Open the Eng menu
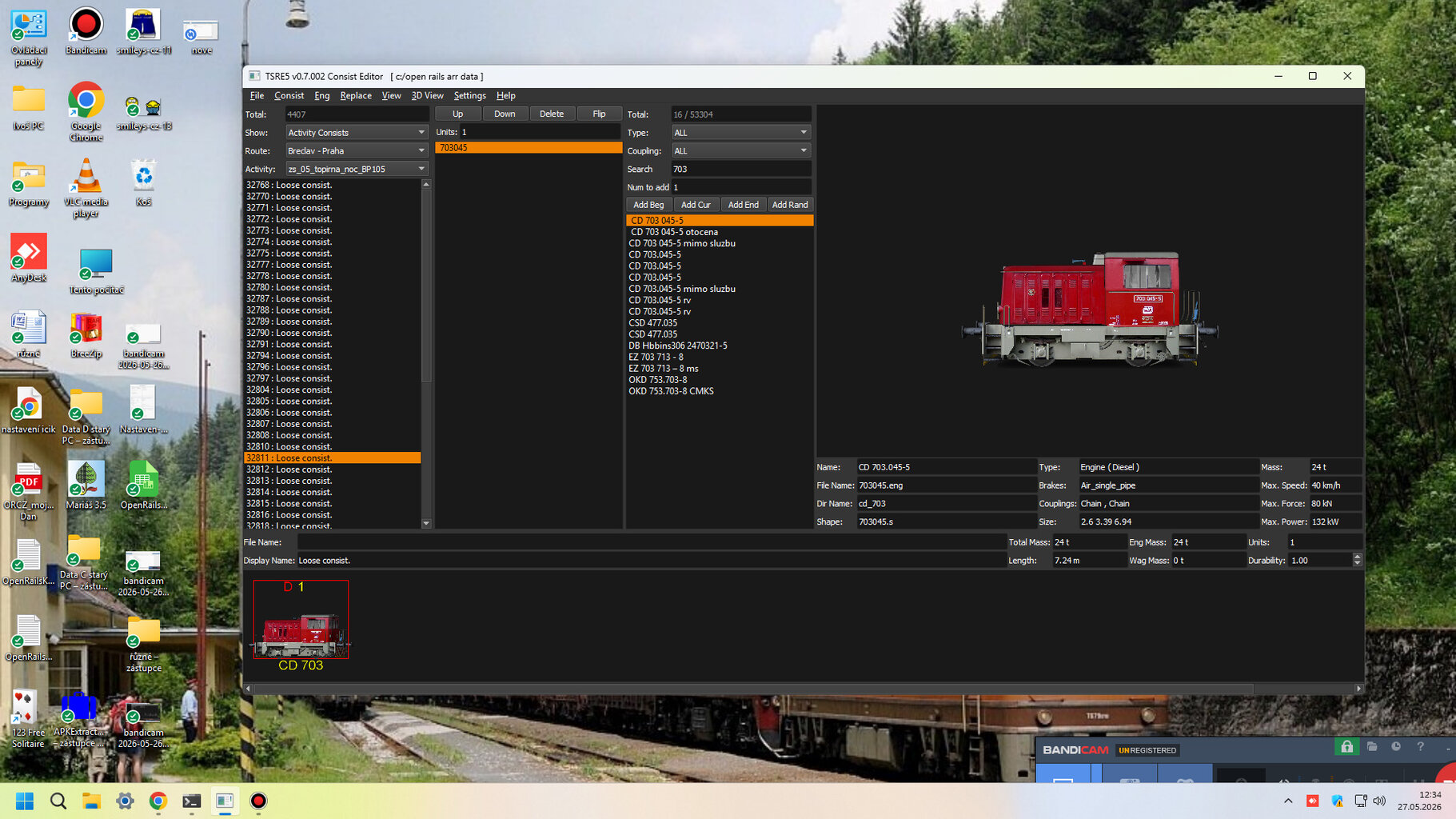 (x=321, y=95)
